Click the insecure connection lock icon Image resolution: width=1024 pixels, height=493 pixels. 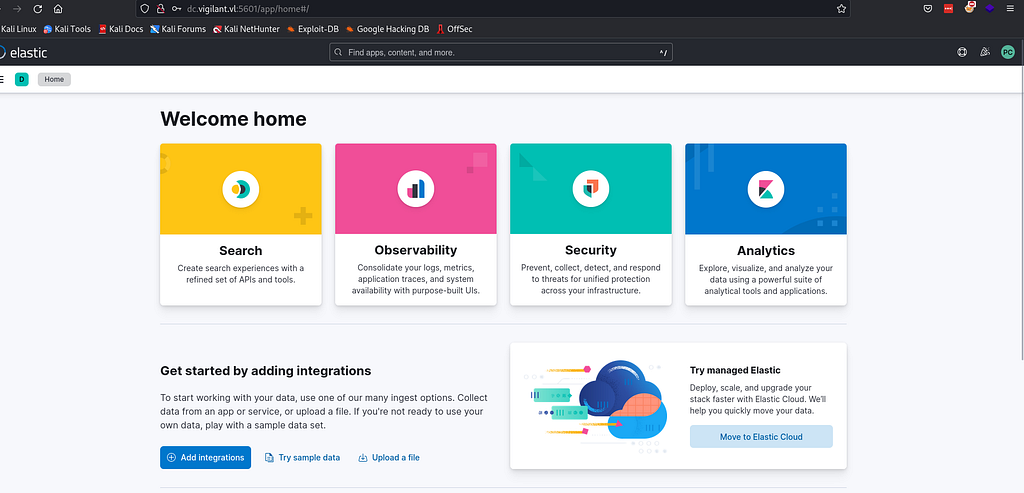coord(161,8)
